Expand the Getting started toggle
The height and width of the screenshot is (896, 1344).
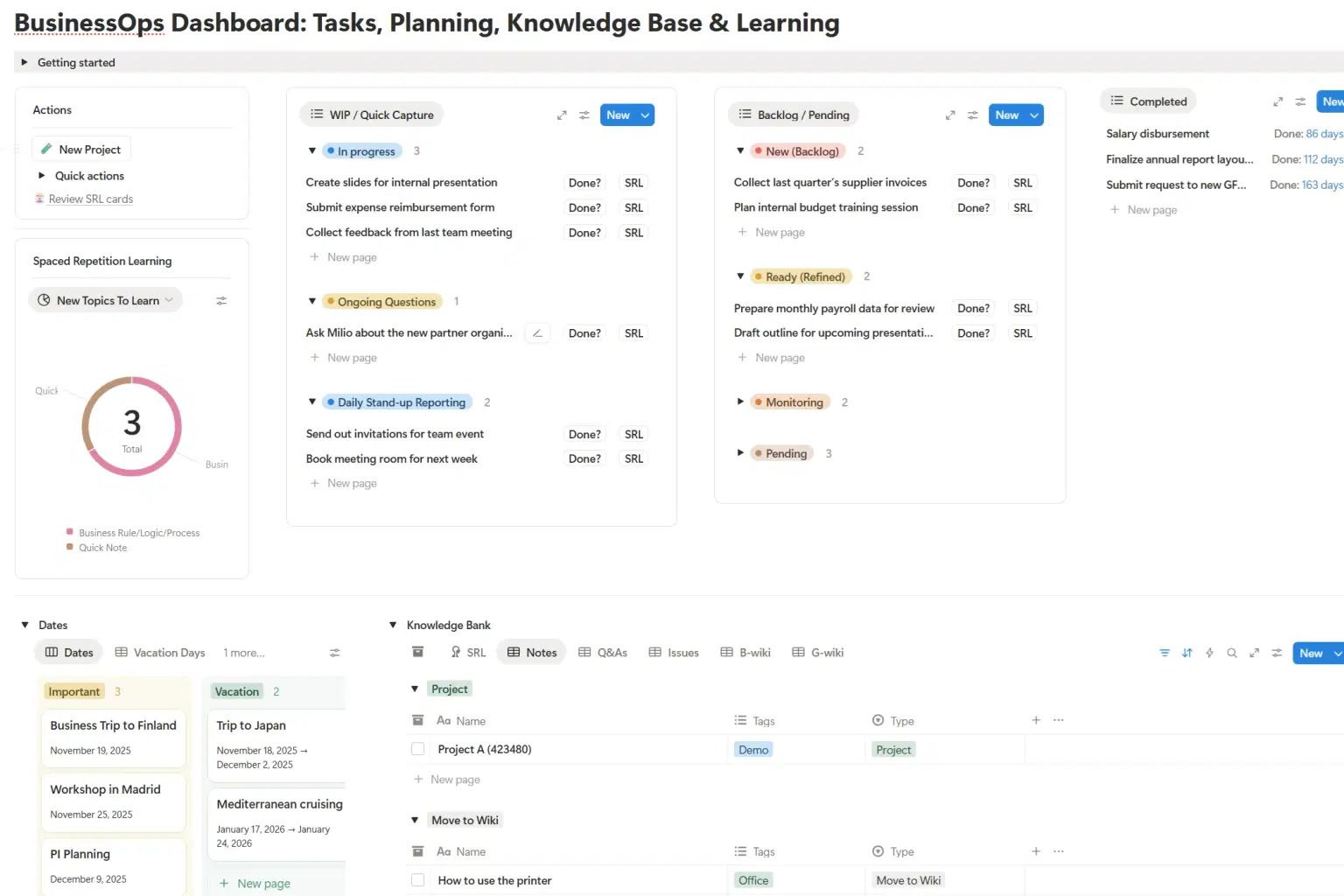[x=24, y=63]
